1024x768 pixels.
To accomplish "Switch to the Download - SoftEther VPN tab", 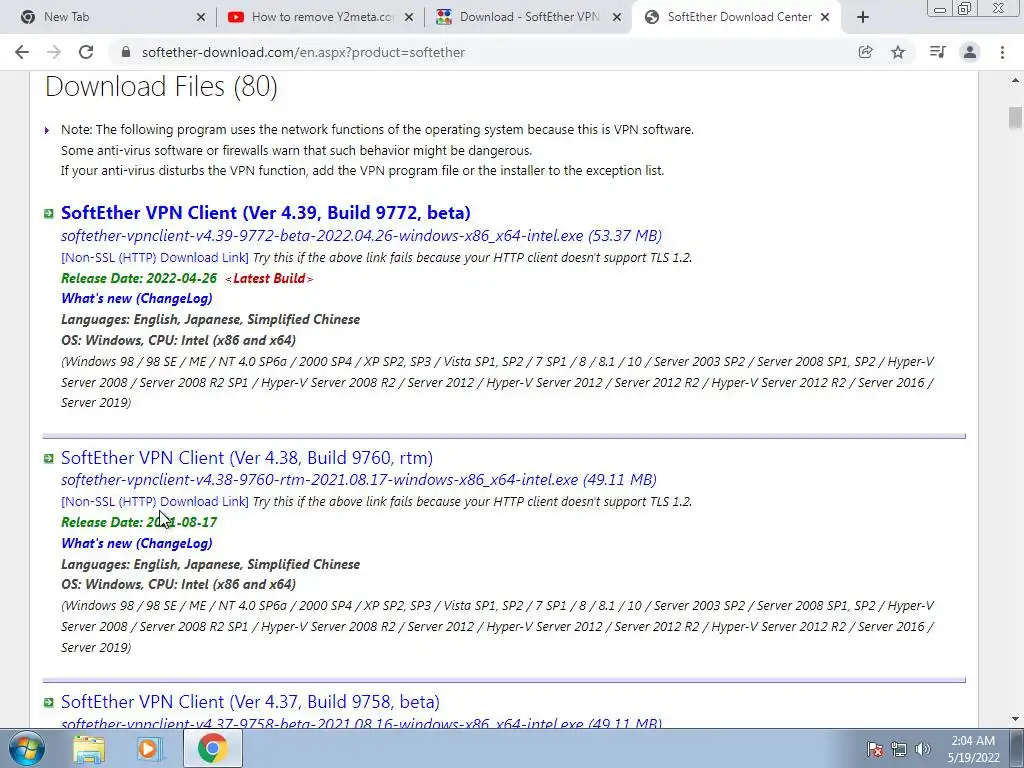I will click(528, 17).
